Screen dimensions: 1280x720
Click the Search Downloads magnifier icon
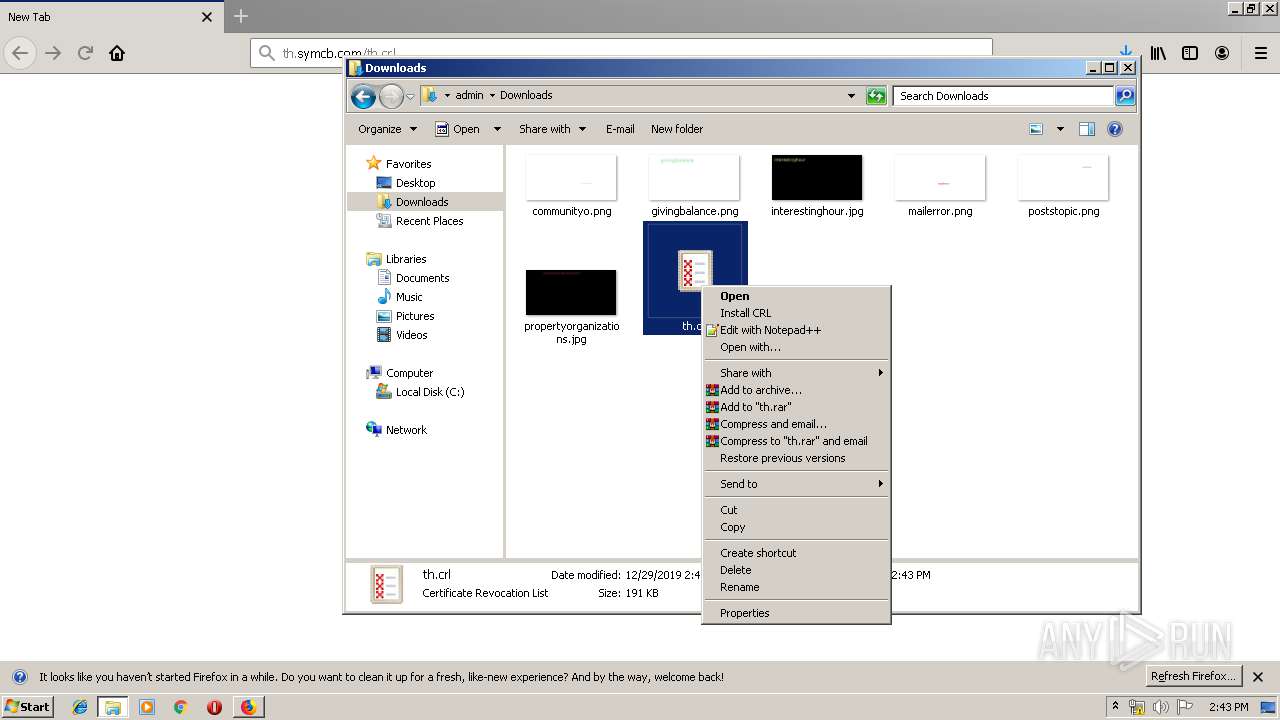coord(1125,96)
